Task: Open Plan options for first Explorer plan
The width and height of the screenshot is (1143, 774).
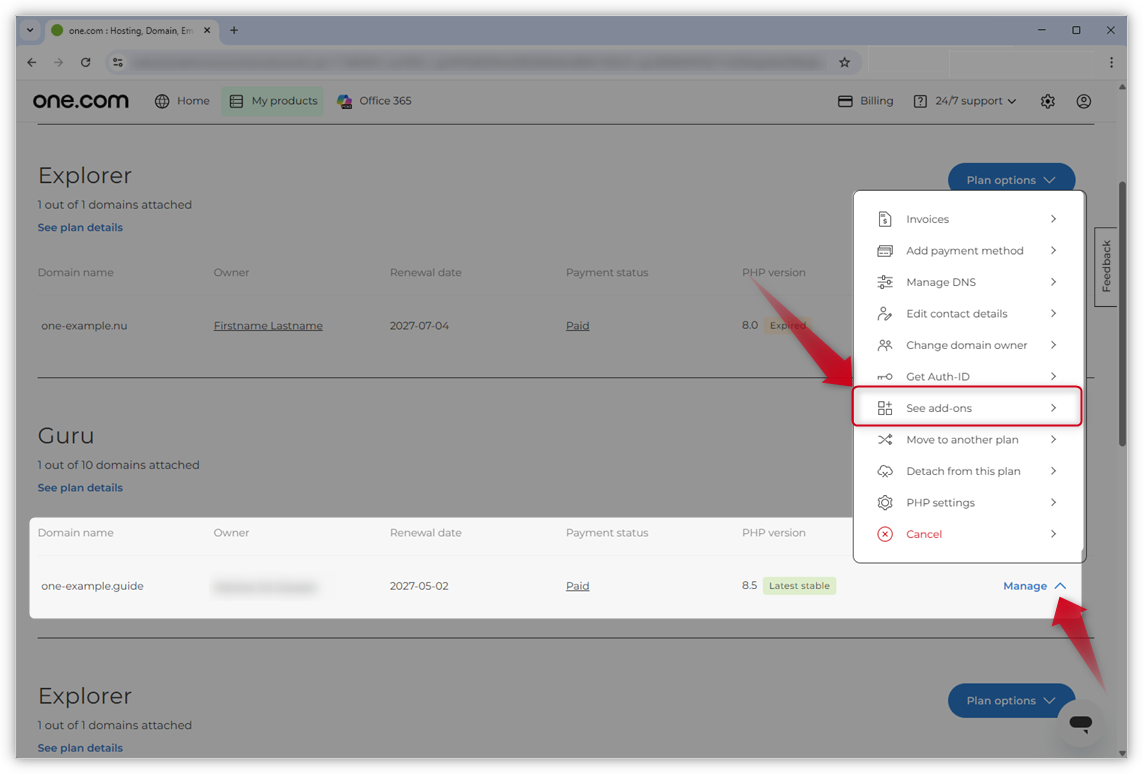Action: point(1010,180)
